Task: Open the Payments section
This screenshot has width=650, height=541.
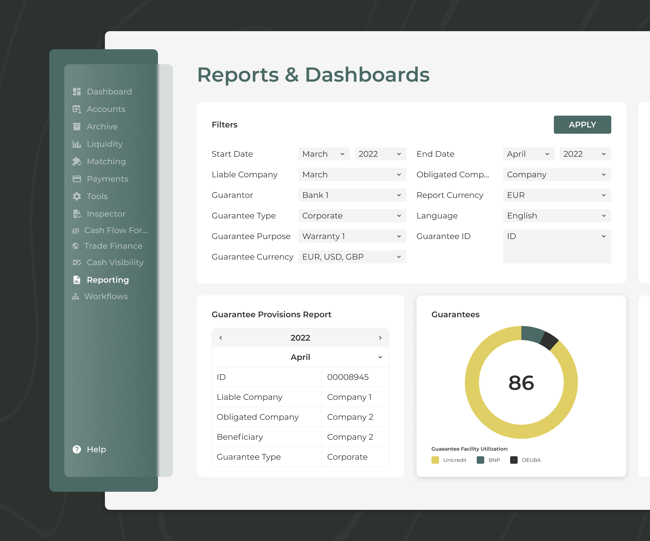Action: pyautogui.click(x=107, y=179)
